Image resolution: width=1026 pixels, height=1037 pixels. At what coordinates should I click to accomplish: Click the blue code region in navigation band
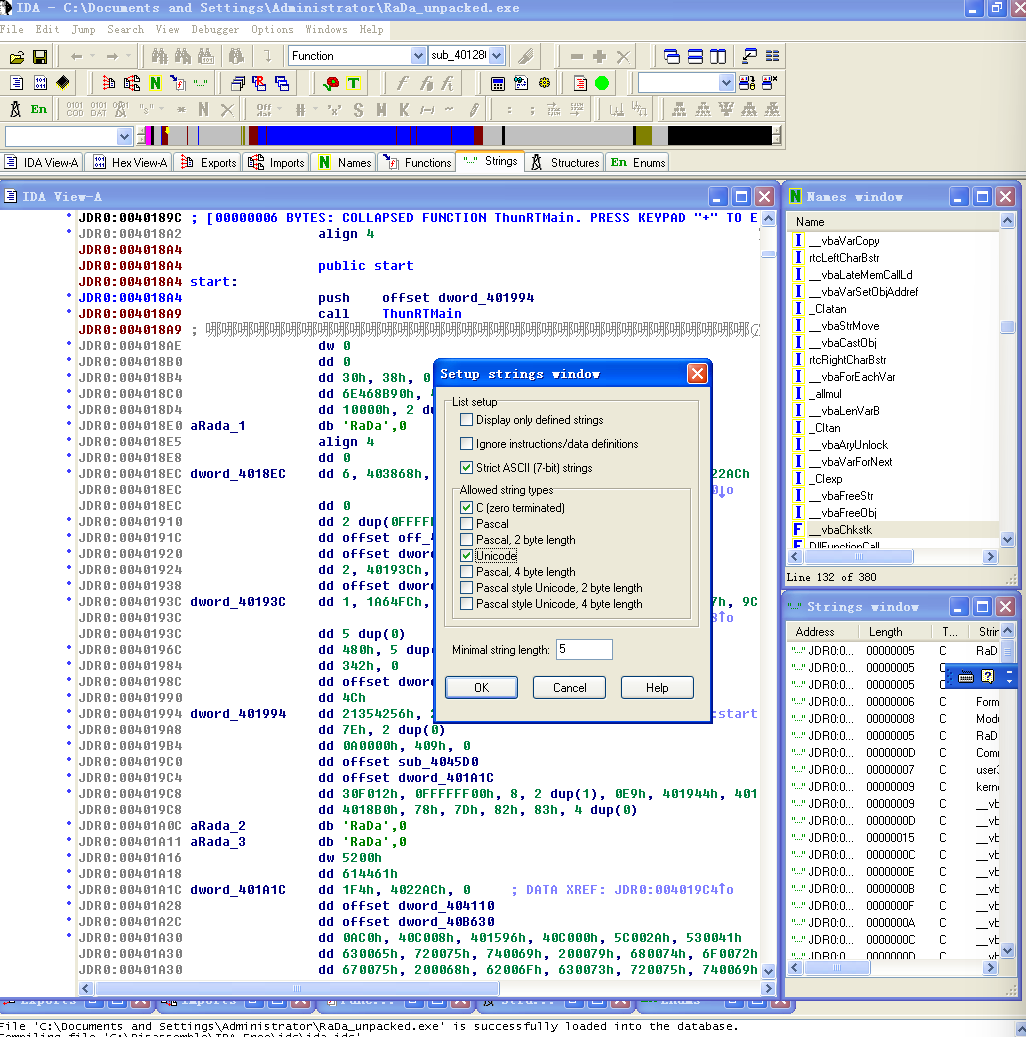364,136
